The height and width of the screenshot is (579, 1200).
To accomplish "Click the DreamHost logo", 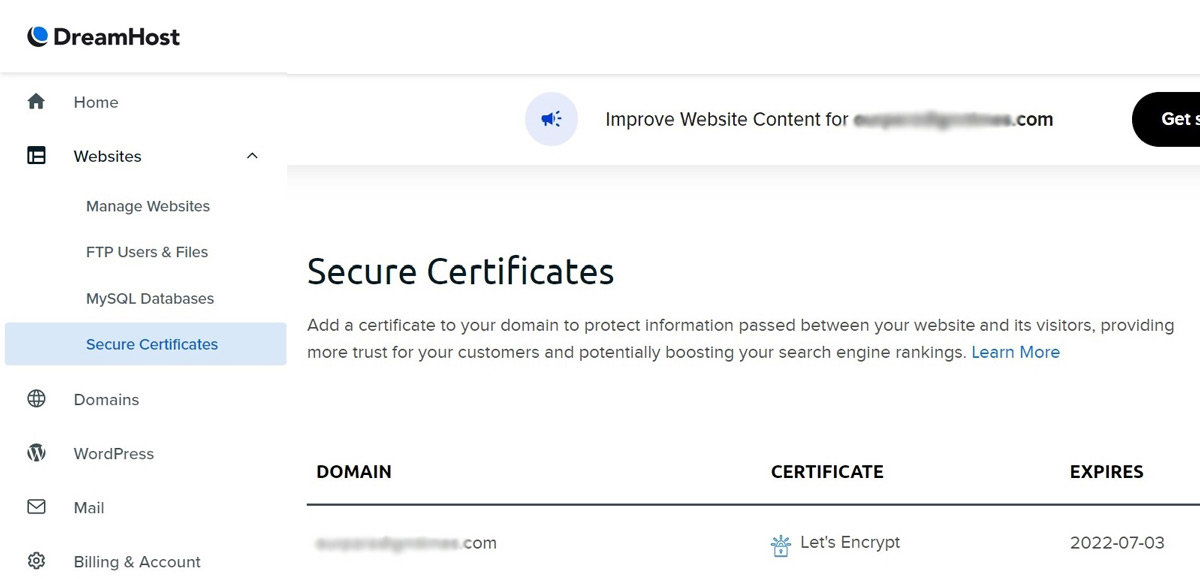I will click(104, 37).
